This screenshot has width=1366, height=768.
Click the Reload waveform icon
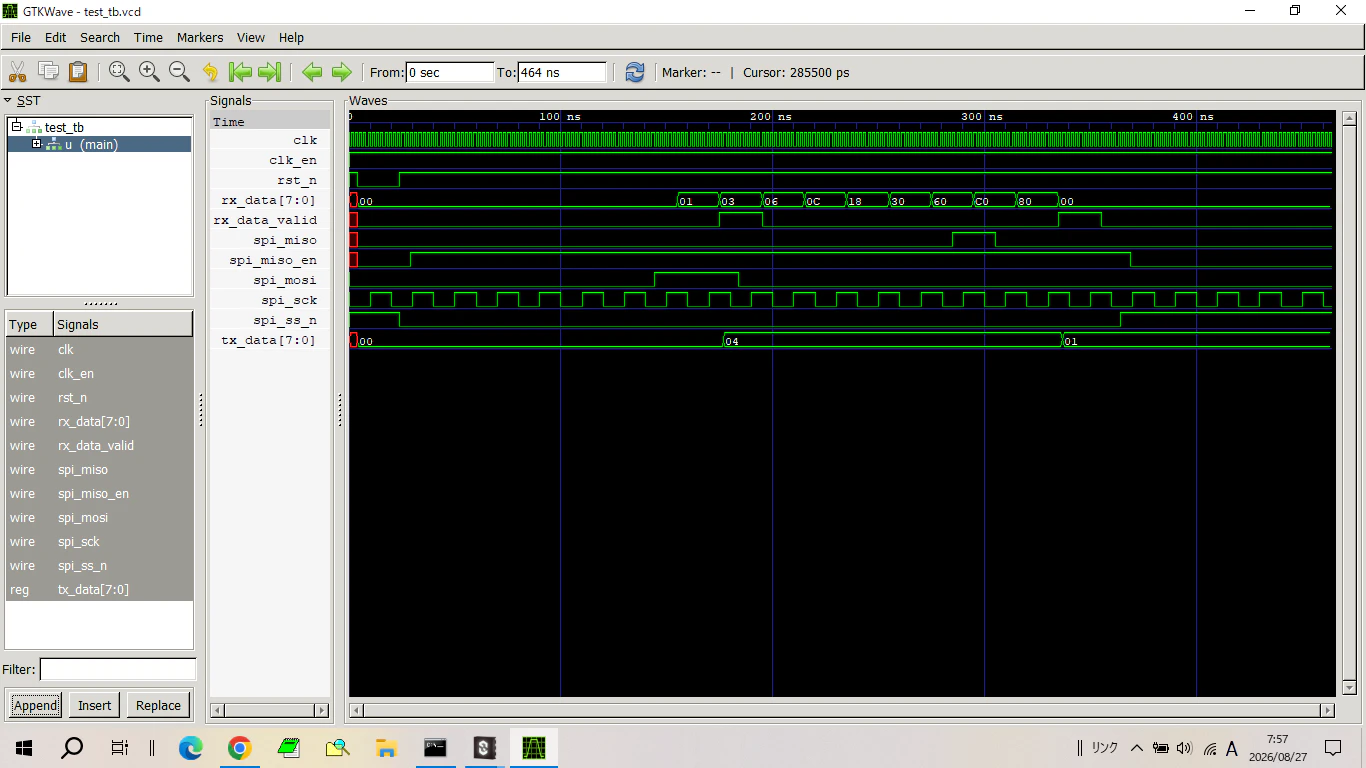(x=635, y=72)
